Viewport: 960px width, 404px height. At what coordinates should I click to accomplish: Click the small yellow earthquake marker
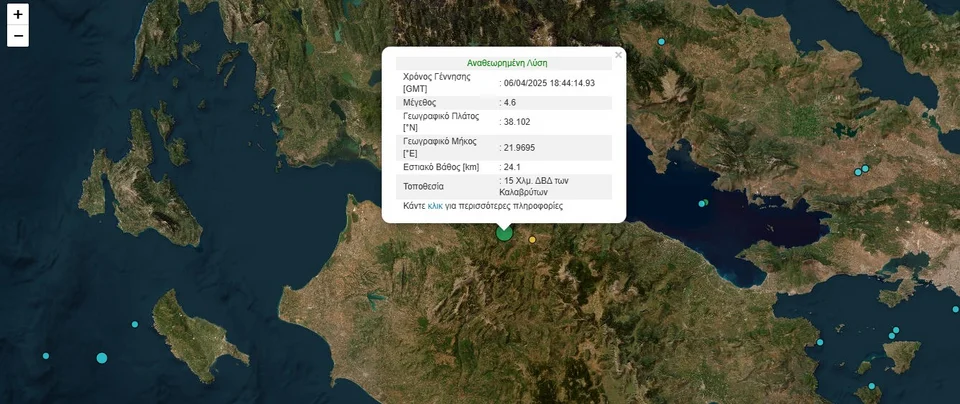[532, 239]
